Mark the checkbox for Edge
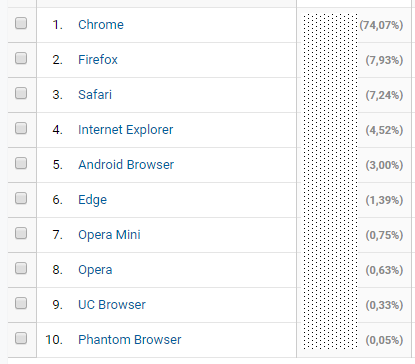Screen dimensions: 415x364 tap(21, 198)
